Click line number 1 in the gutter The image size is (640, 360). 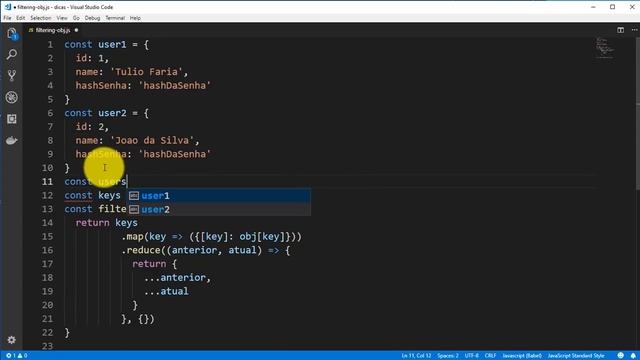click(50, 44)
